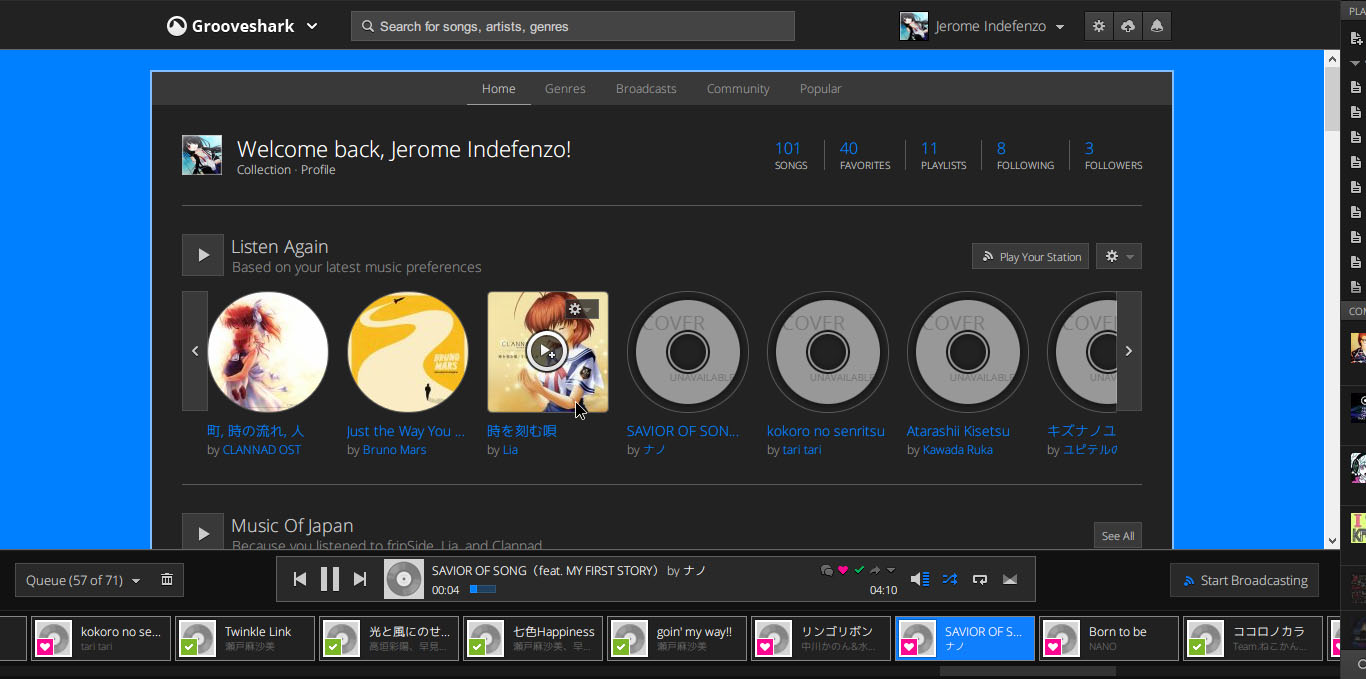This screenshot has width=1366, height=679.
Task: Adjust volume via speaker icon
Action: tap(920, 579)
